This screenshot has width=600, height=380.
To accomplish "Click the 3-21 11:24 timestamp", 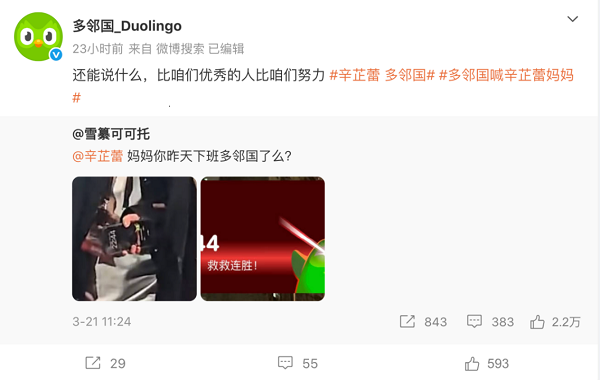I will coord(102,321).
